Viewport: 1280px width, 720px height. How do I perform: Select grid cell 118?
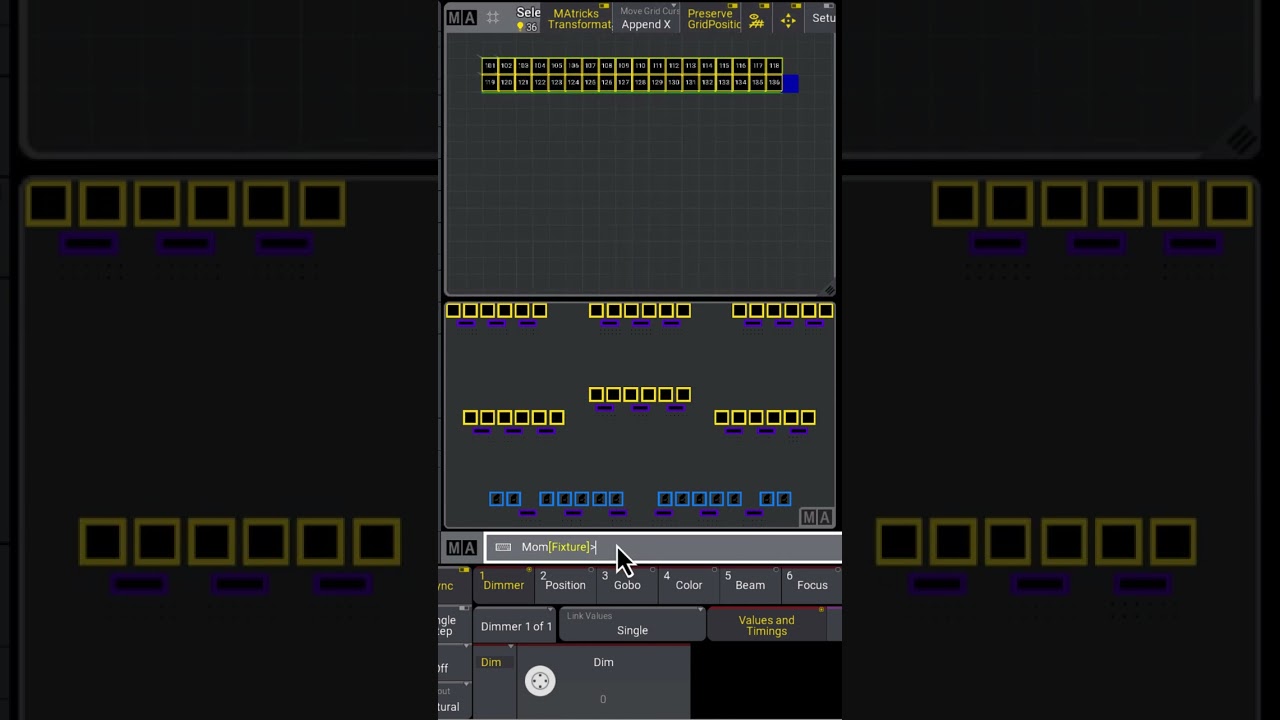pos(774,66)
